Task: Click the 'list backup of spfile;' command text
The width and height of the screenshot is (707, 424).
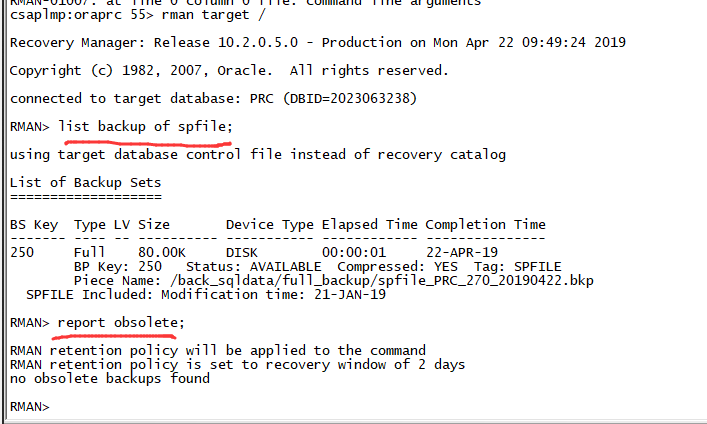Action: (145, 127)
